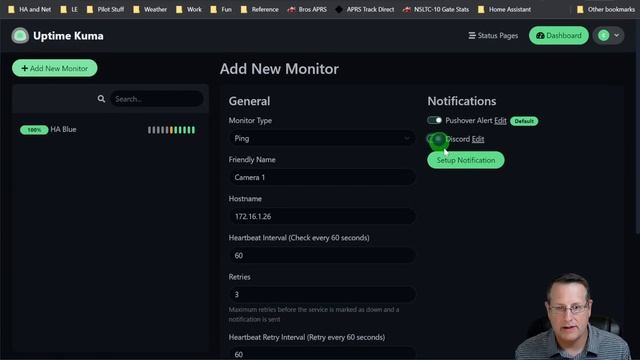Viewport: 640px width, 360px height.
Task: Click HA Blue heartbeat bar
Action: [x=171, y=130]
